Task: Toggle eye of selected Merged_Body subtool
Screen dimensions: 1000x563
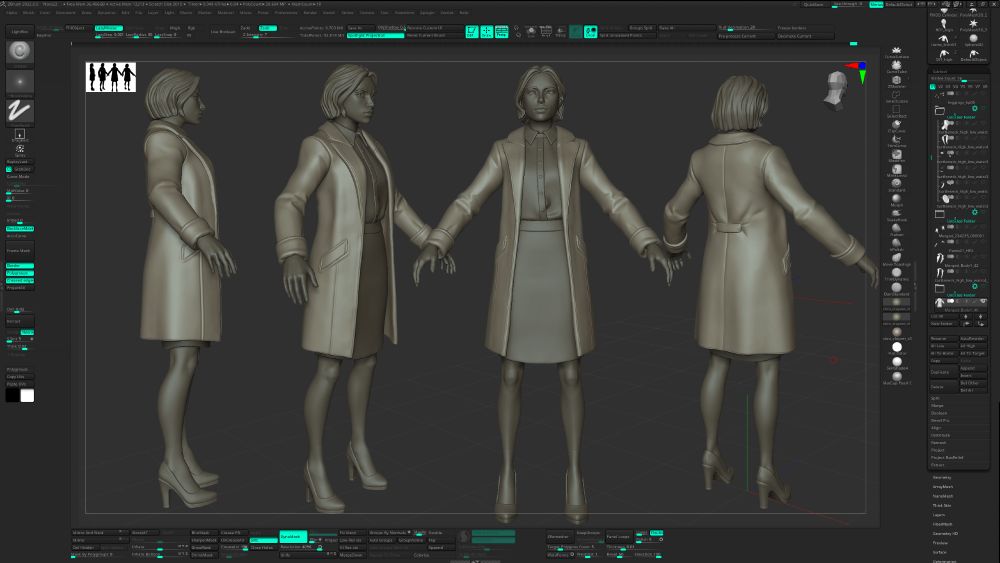Action: [x=983, y=302]
